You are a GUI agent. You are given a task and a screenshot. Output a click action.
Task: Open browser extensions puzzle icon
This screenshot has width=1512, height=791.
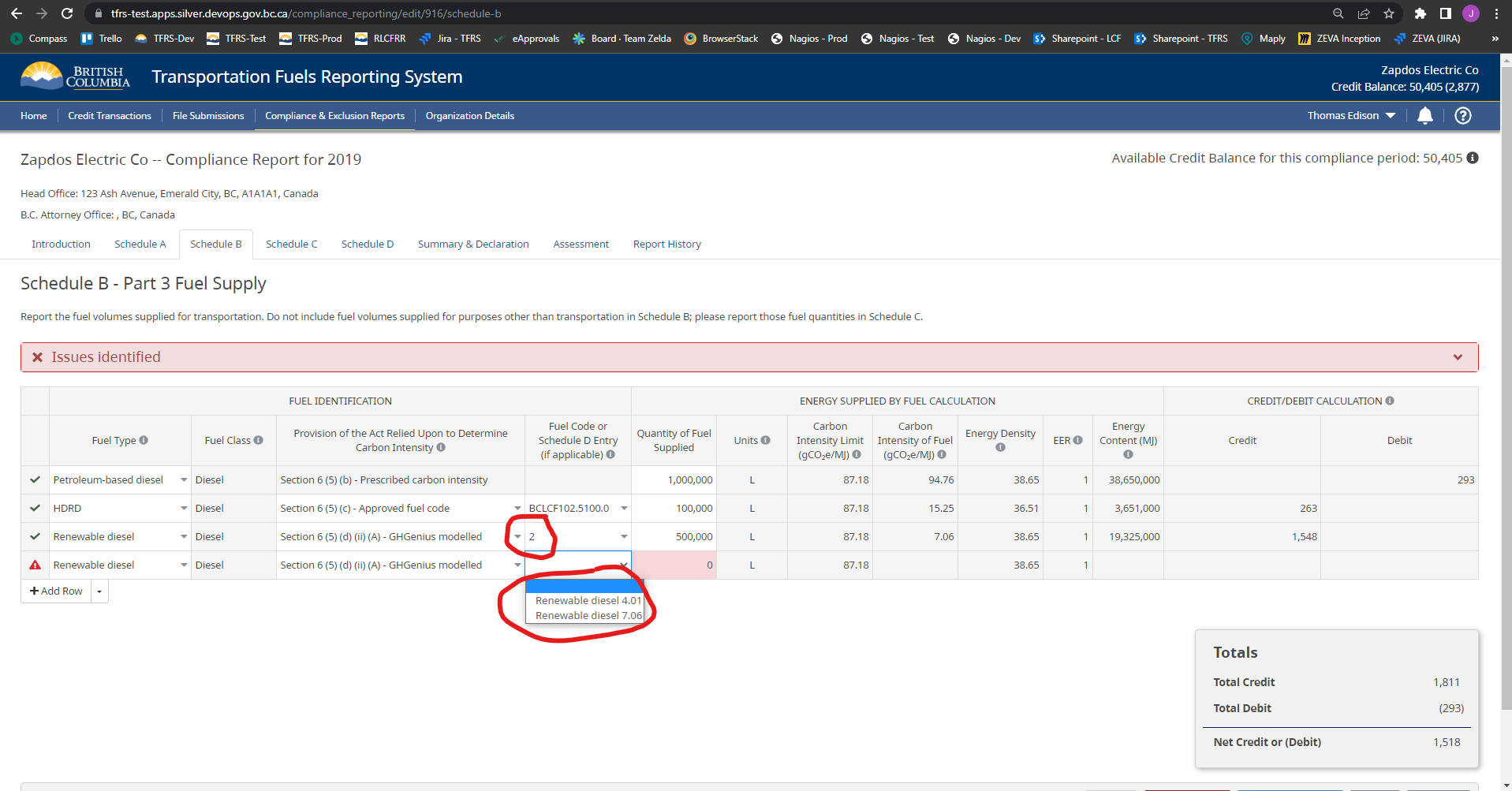point(1421,13)
